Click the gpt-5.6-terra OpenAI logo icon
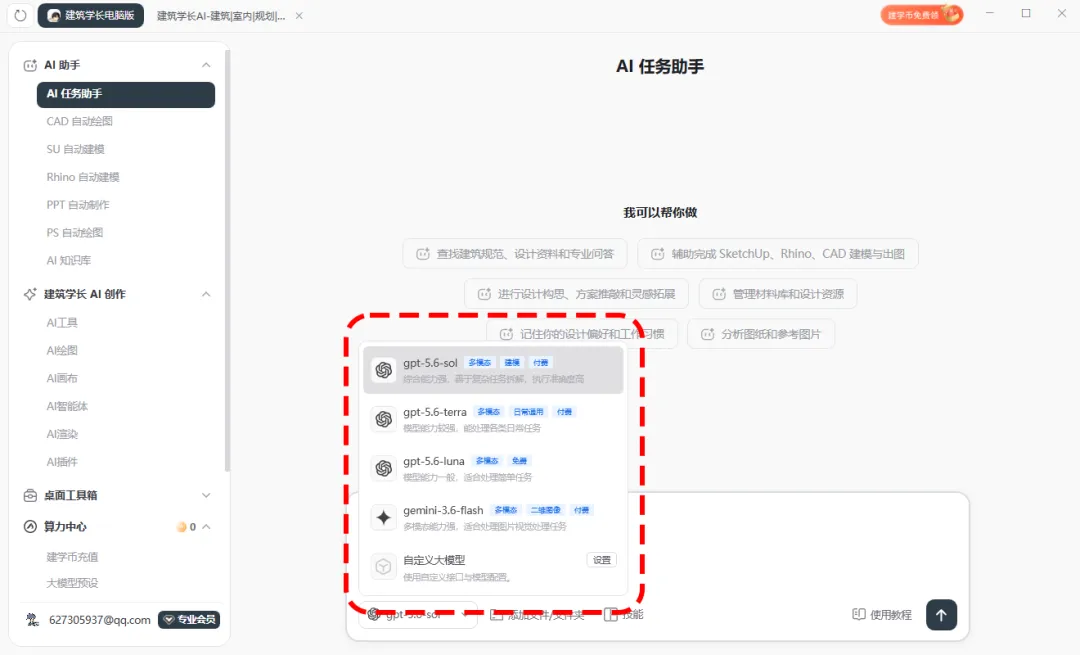Image resolution: width=1080 pixels, height=655 pixels. click(x=384, y=419)
